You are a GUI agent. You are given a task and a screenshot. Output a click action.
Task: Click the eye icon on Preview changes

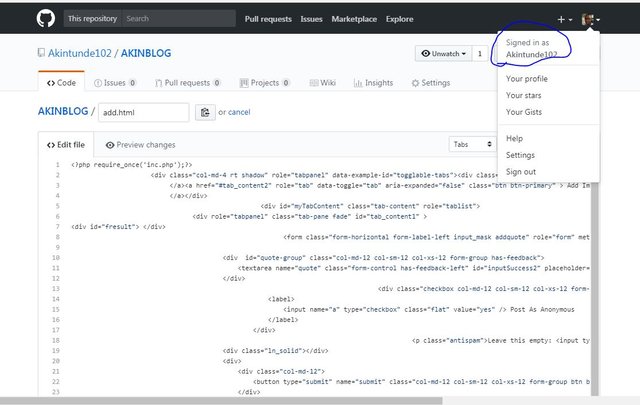point(110,145)
